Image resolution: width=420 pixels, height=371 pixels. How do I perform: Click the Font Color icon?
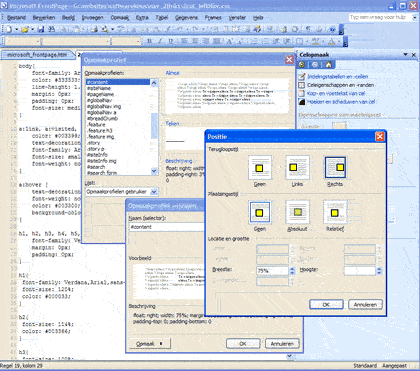tap(331, 41)
